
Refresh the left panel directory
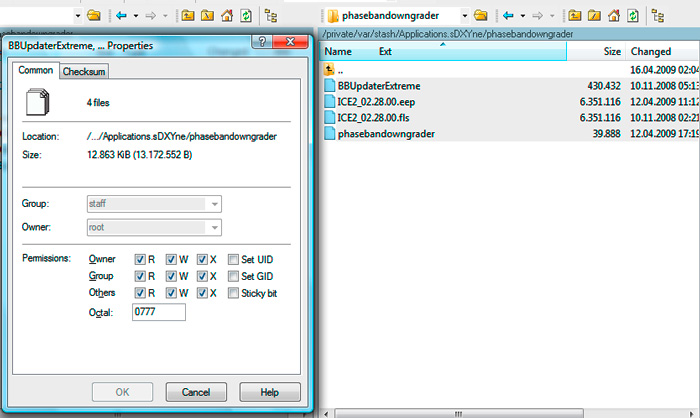pyautogui.click(x=246, y=16)
